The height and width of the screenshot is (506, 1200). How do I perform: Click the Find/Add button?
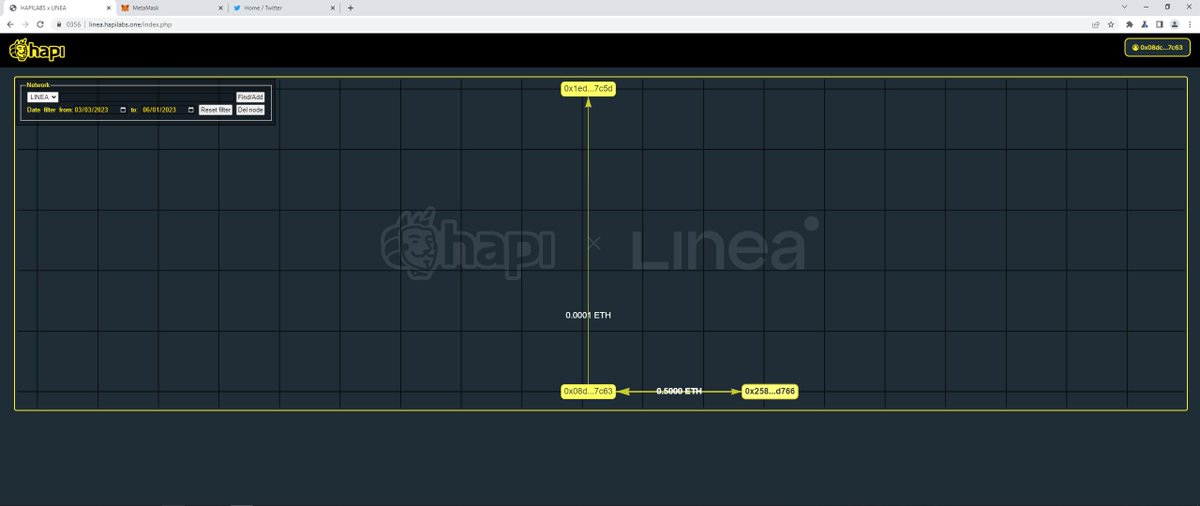click(250, 97)
